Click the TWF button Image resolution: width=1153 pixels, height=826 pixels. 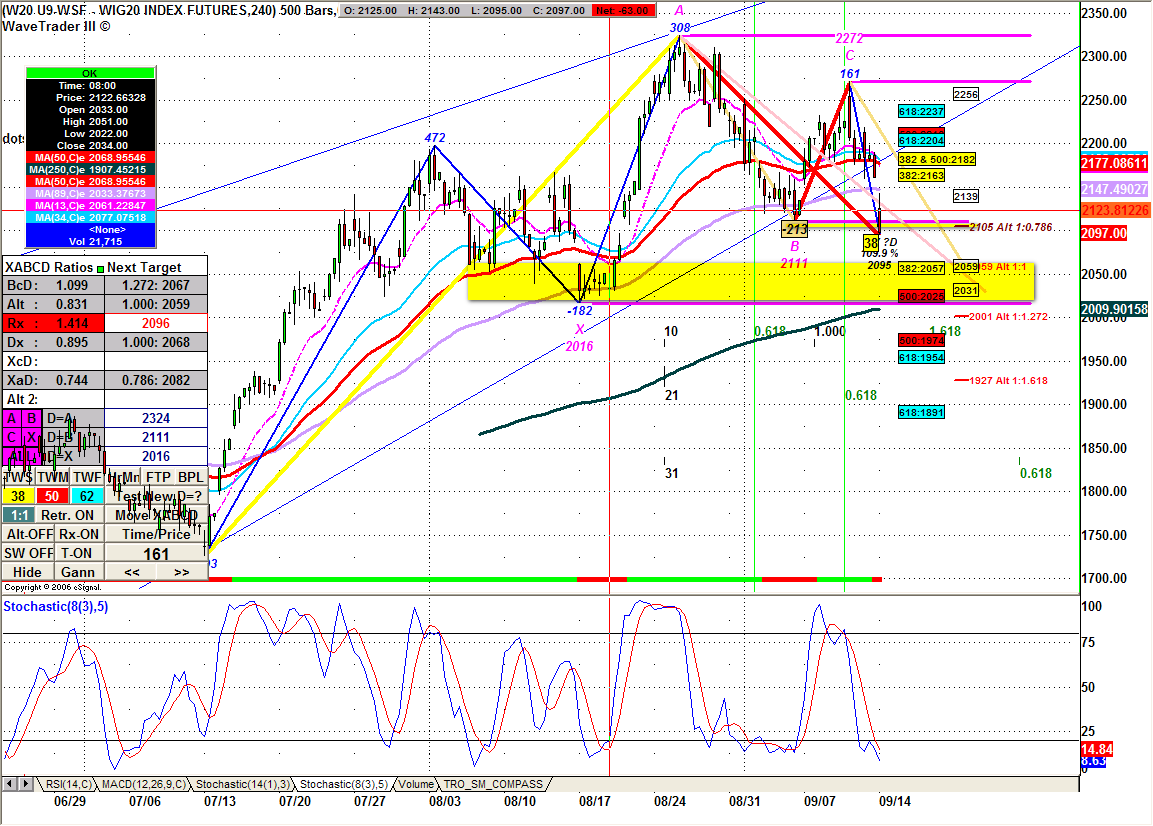point(87,477)
